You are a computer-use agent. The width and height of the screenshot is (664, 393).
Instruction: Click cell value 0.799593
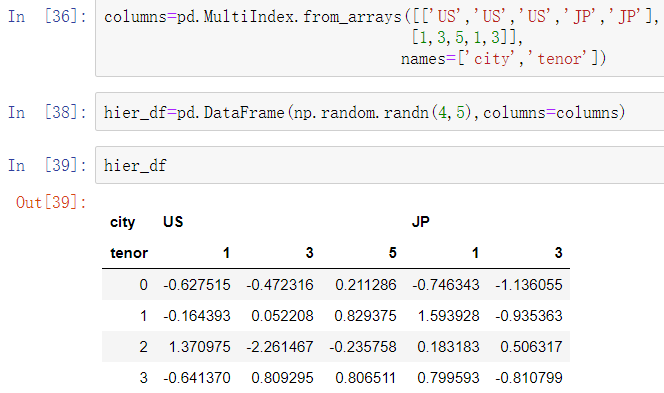pyautogui.click(x=448, y=378)
